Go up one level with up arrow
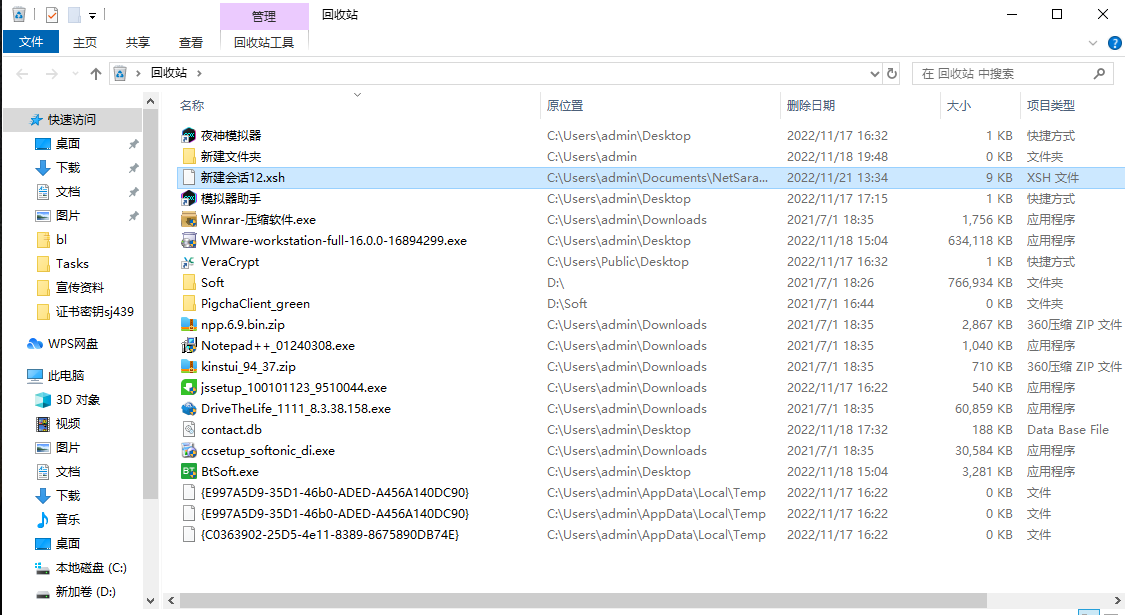 coord(96,73)
